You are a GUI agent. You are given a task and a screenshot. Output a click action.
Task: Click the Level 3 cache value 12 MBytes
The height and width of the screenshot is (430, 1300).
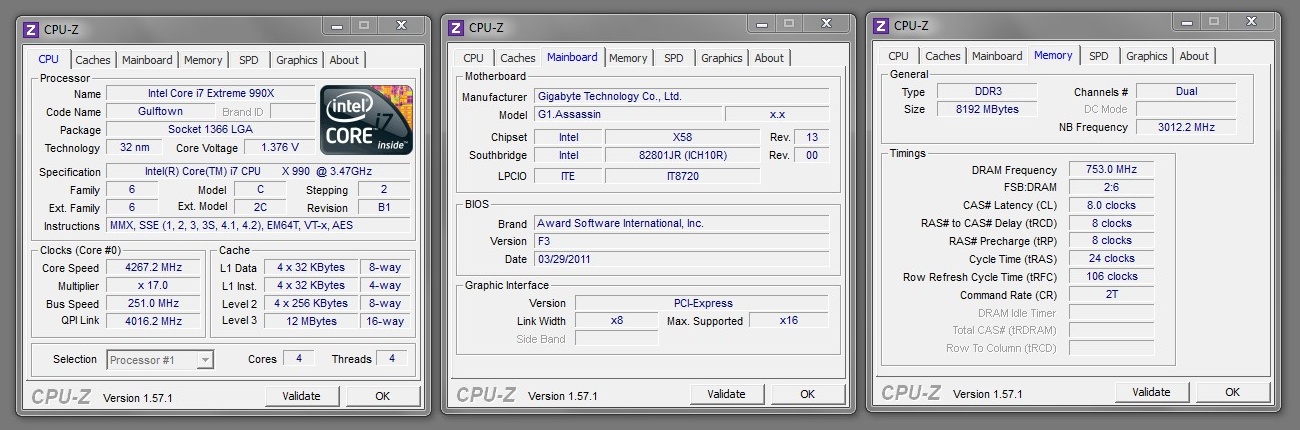tap(312, 322)
